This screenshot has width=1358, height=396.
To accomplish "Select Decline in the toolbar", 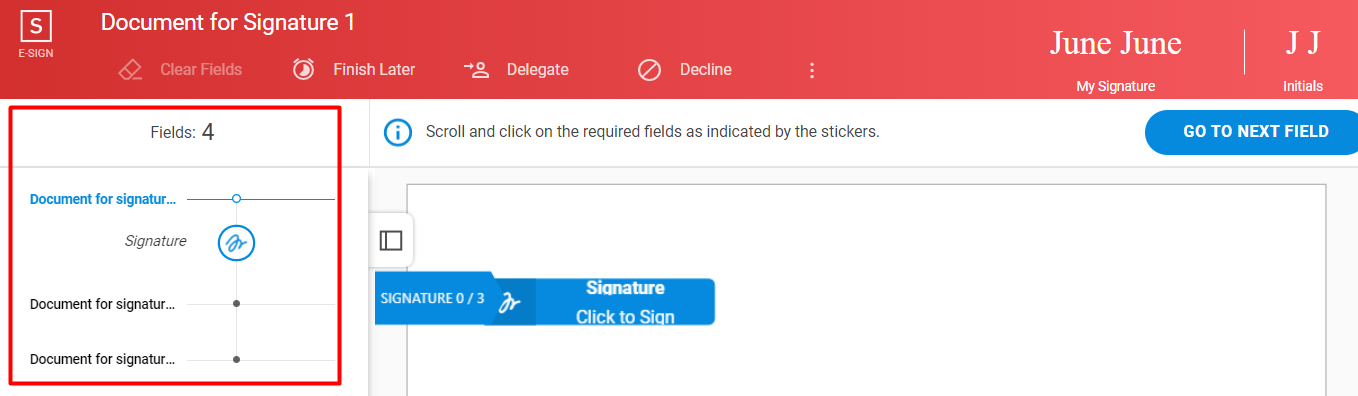I will 706,70.
